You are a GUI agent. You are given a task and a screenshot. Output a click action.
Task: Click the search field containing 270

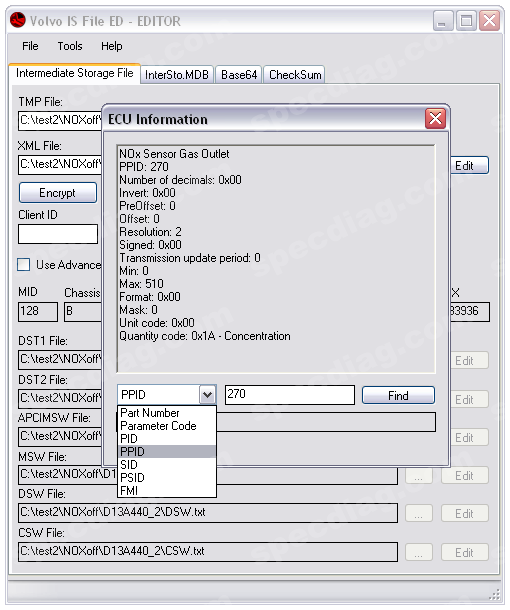(x=290, y=394)
